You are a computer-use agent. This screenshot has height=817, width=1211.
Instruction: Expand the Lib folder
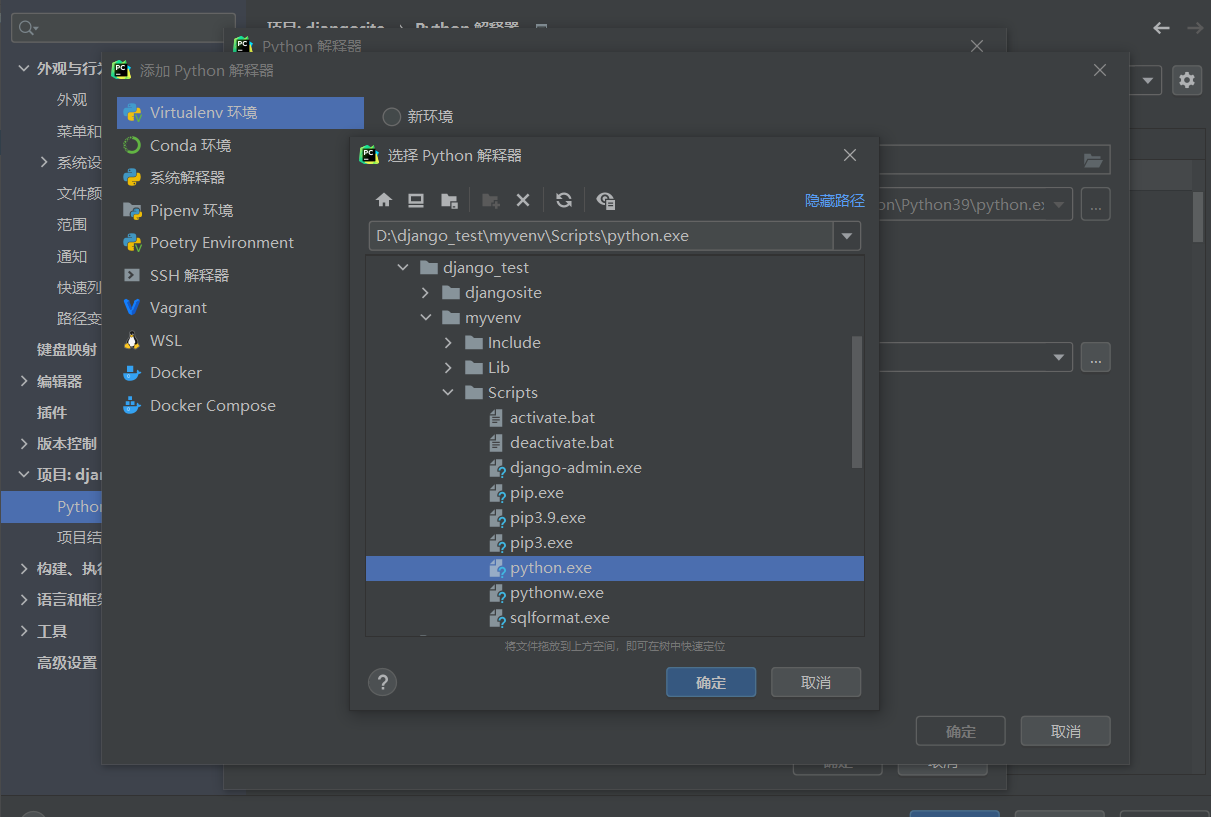[x=448, y=368]
